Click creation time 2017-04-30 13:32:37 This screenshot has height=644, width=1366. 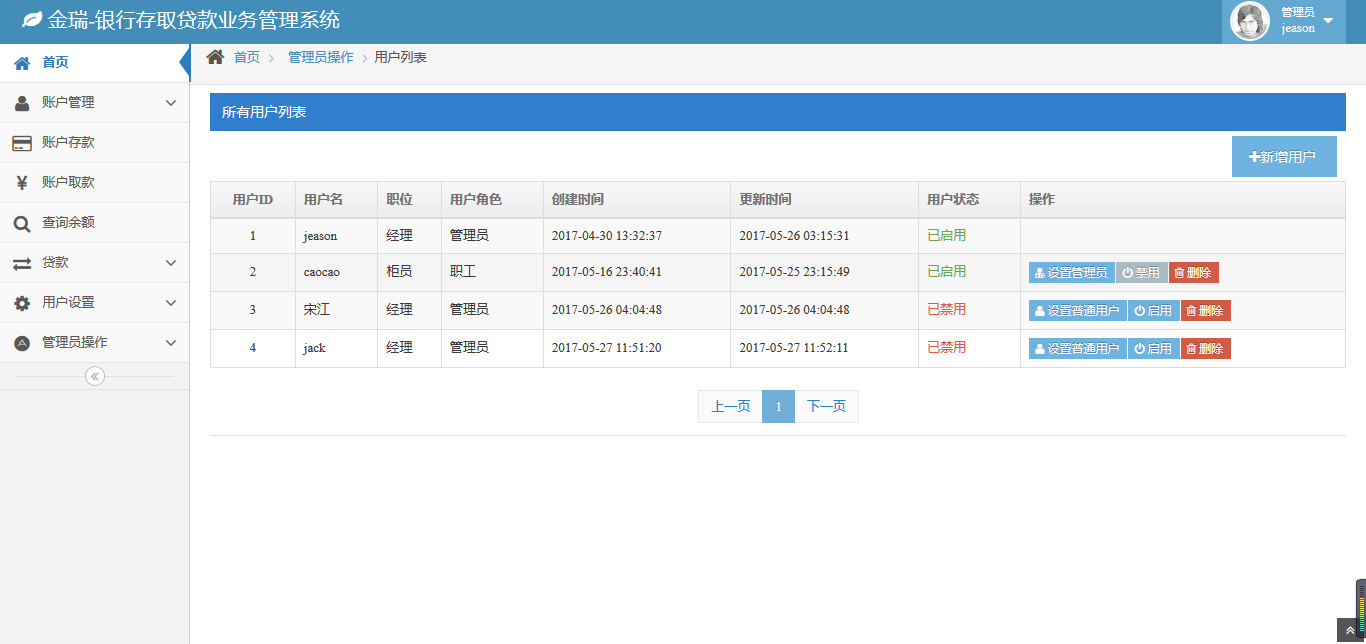point(607,236)
